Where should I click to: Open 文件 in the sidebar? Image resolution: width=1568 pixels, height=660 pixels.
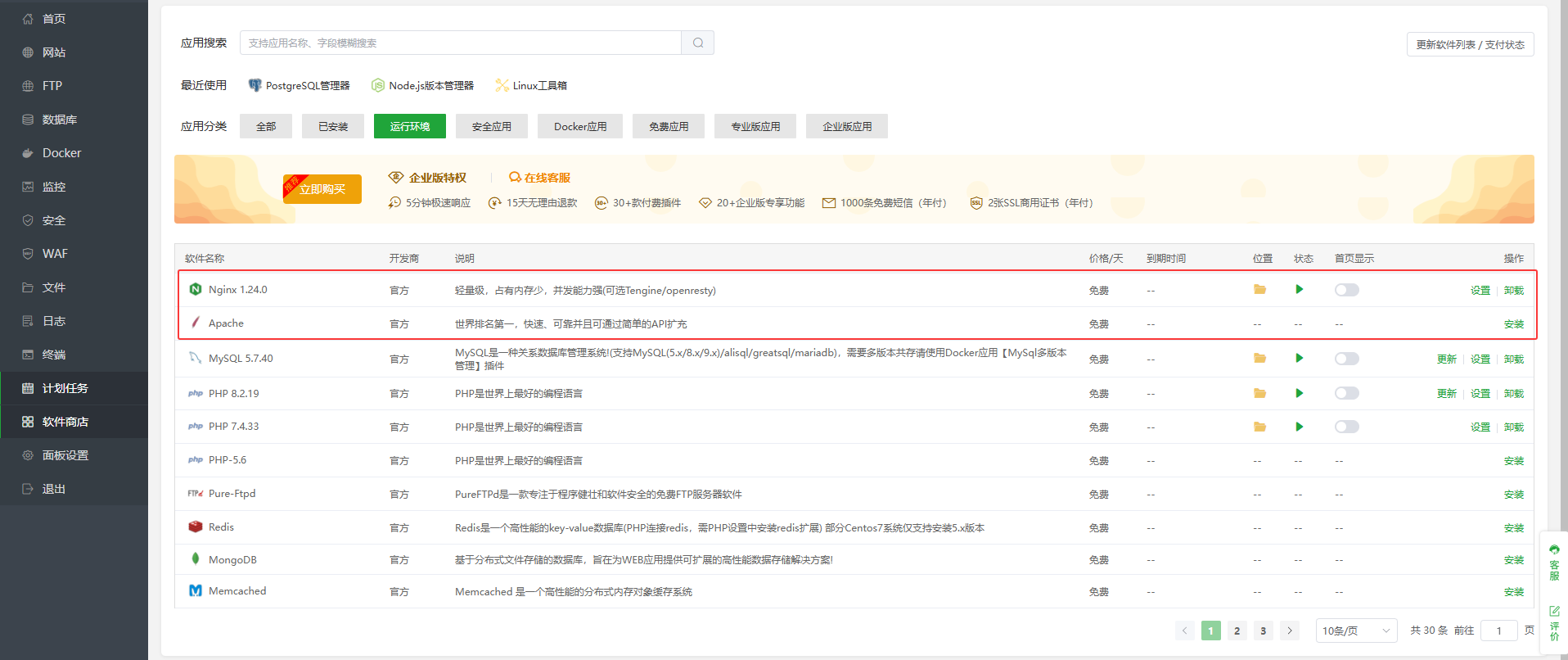(74, 287)
